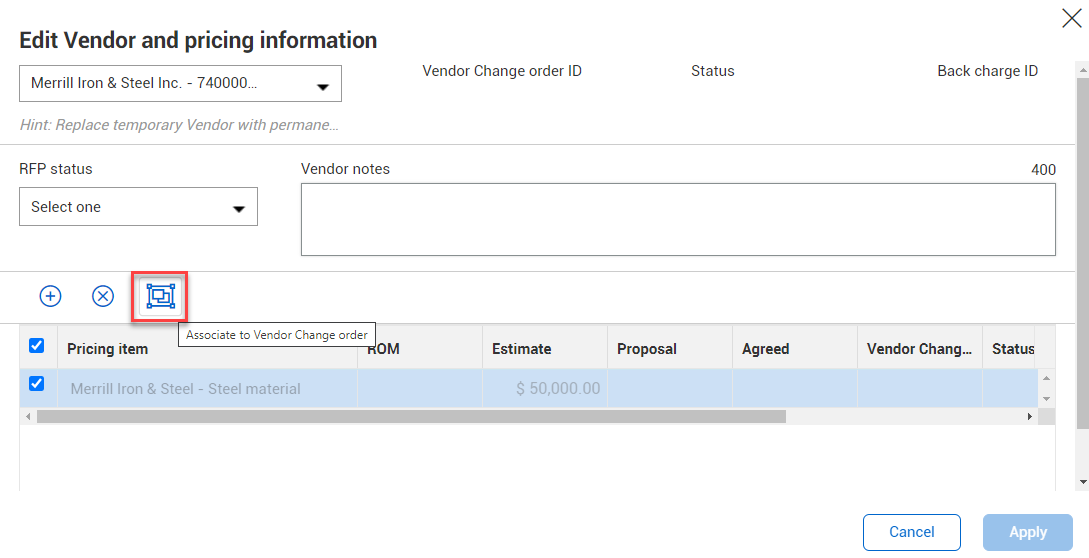Click Associate to Vendor Change order icon
Image resolution: width=1089 pixels, height=558 pixels.
pyautogui.click(x=160, y=296)
